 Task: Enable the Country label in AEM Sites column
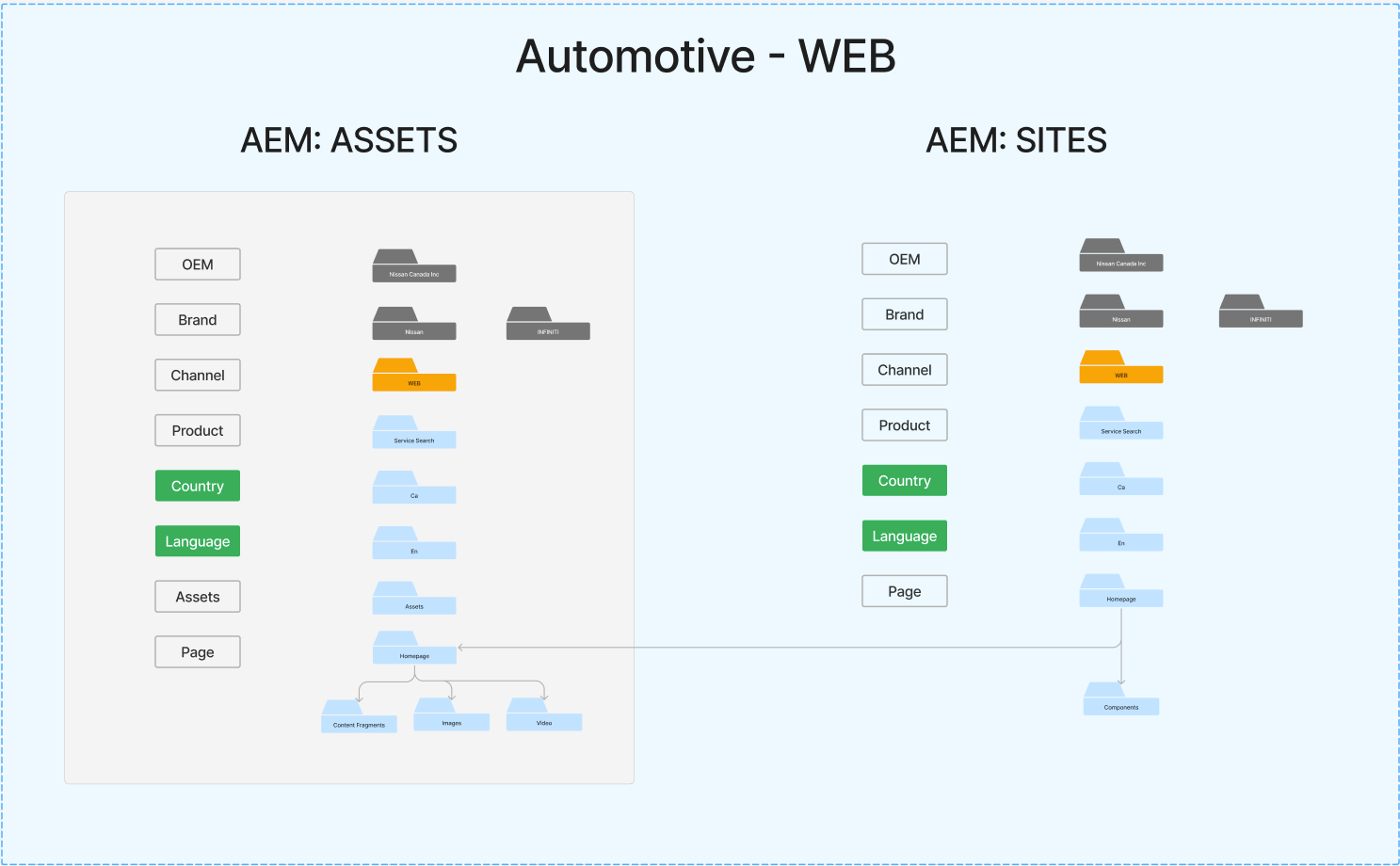904,480
